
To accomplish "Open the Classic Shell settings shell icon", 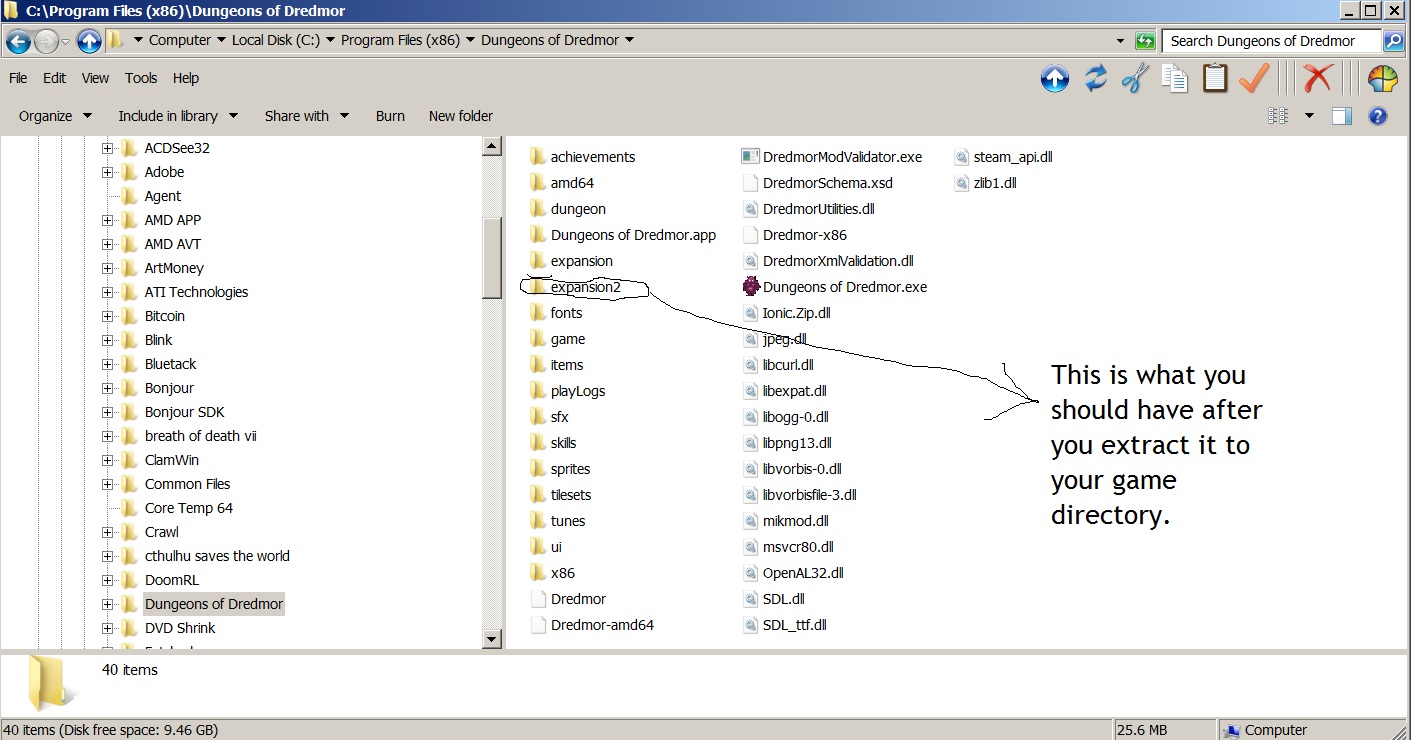I will coord(1382,79).
